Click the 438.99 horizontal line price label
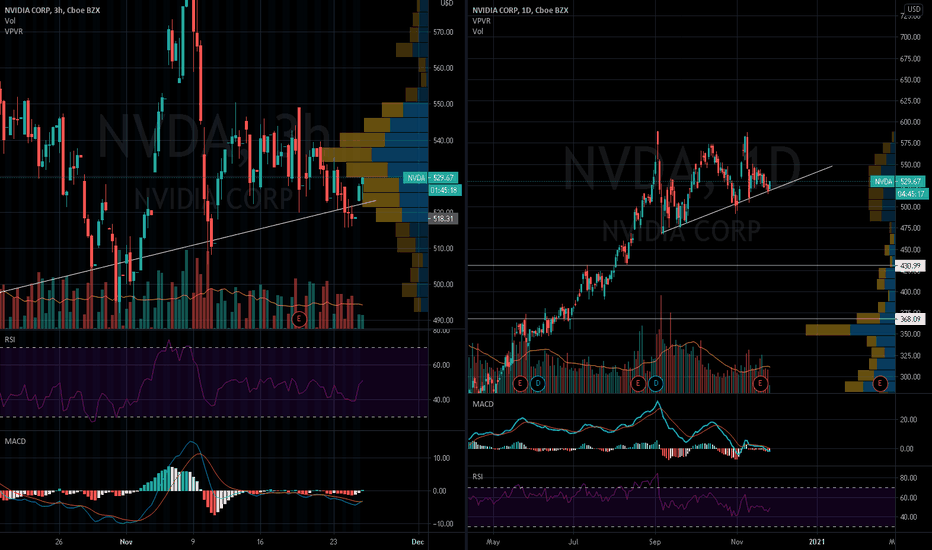Image resolution: width=932 pixels, height=550 pixels. pyautogui.click(x=909, y=266)
